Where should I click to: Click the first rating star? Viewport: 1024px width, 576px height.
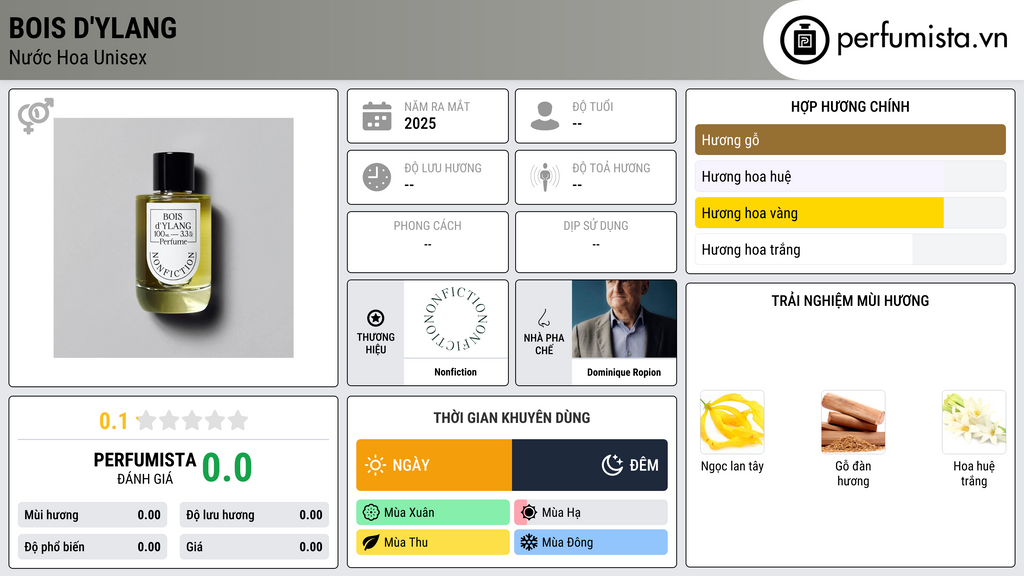(x=146, y=420)
